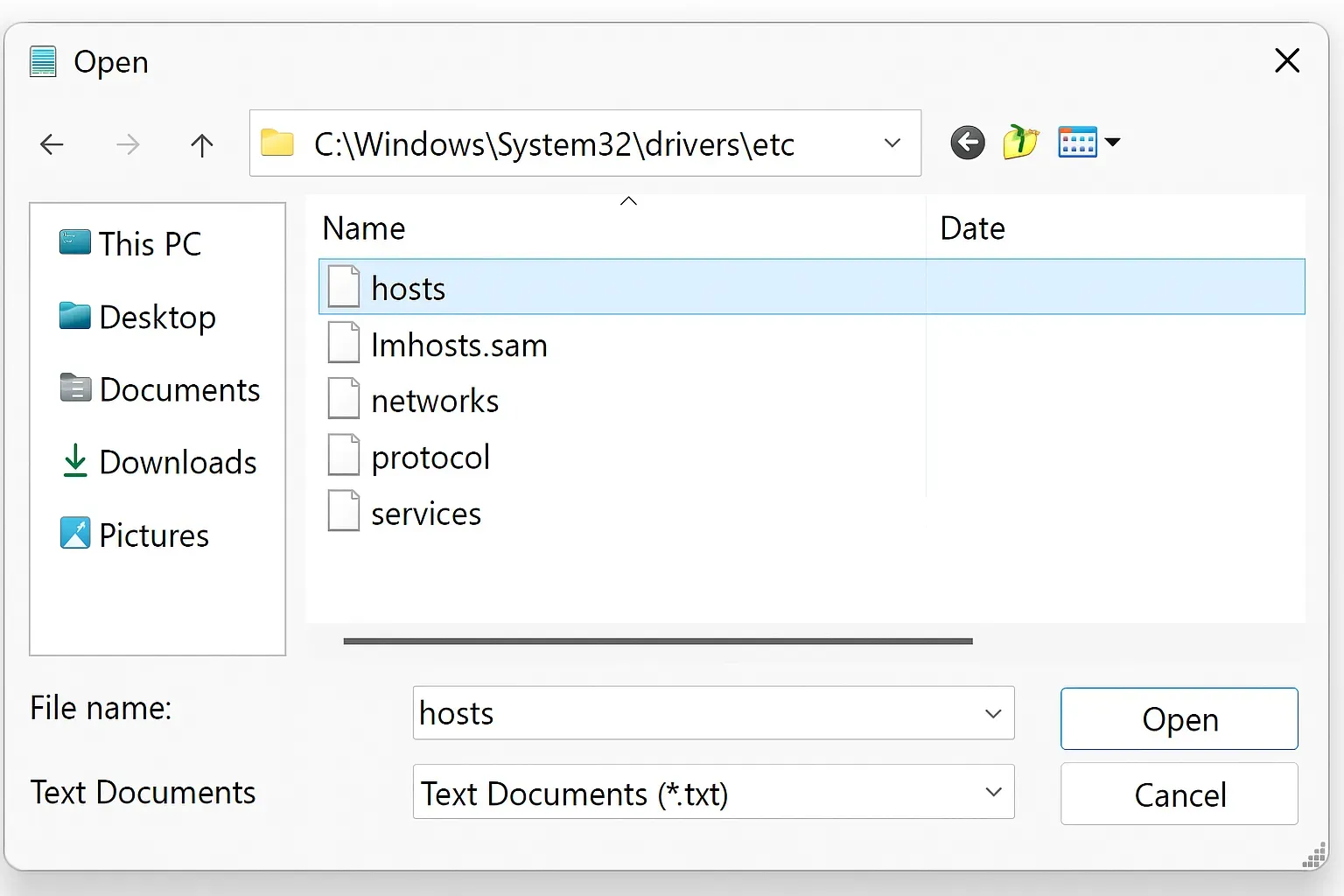The image size is (1344, 896).
Task: Go up one folder level
Action: click(202, 144)
